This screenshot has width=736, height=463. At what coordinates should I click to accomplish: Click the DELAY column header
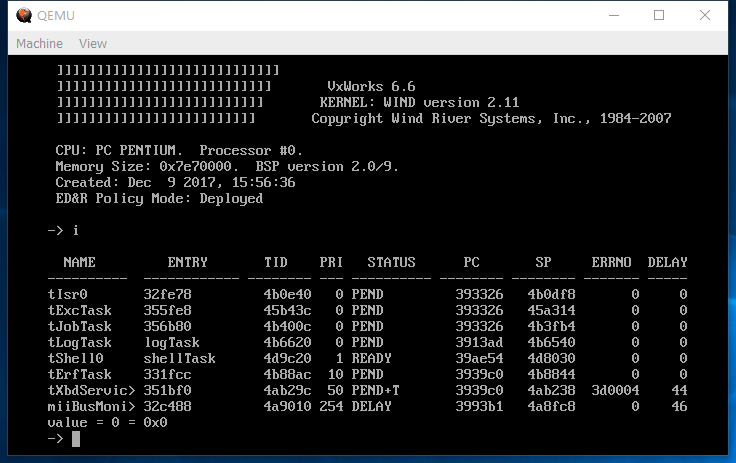click(x=667, y=262)
